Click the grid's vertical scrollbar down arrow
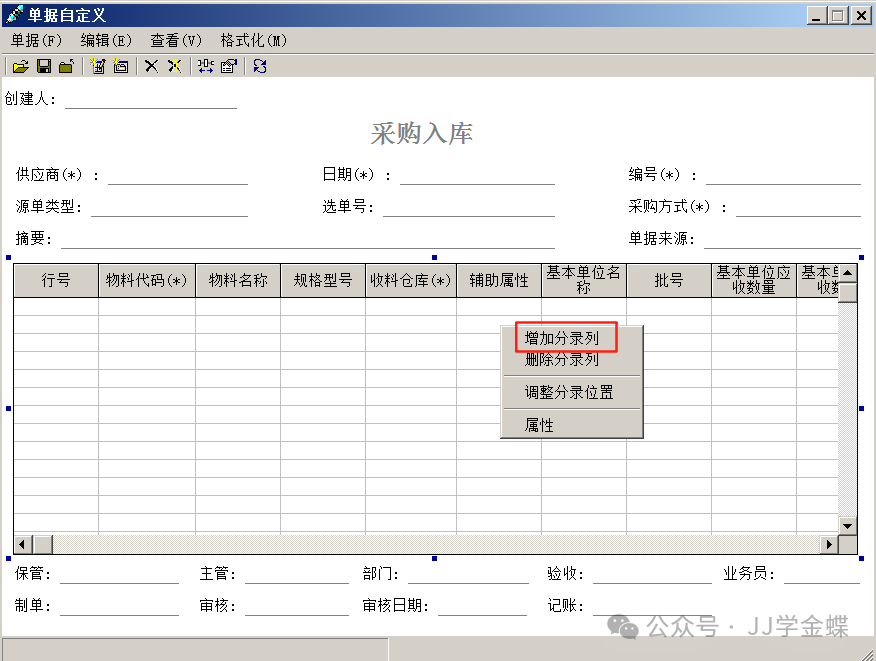This screenshot has width=876, height=661. (847, 525)
